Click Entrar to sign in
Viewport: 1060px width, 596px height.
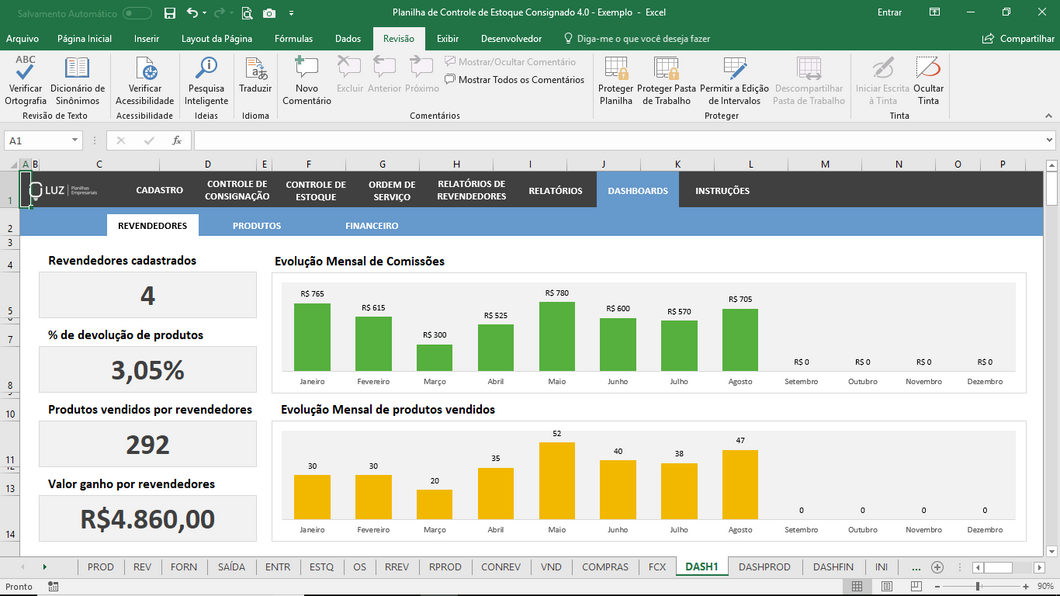pos(890,12)
